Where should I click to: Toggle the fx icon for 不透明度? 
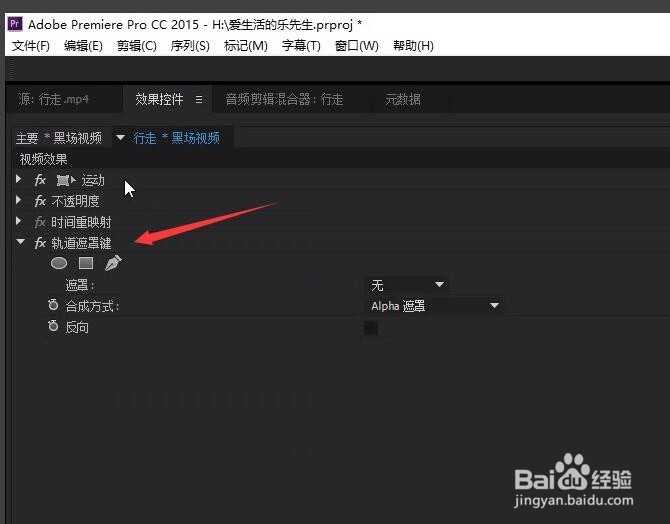tap(40, 201)
